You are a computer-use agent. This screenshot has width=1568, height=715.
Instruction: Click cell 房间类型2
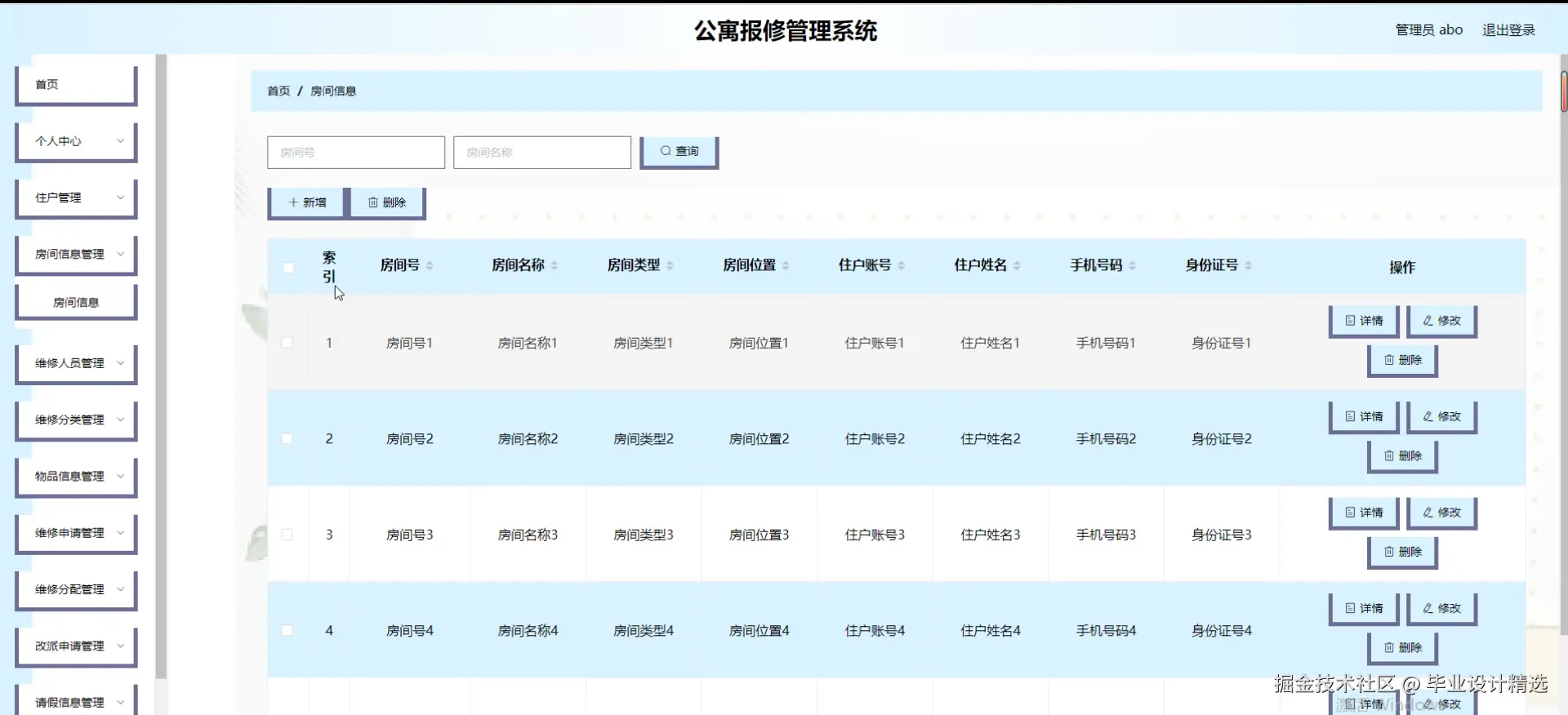pyautogui.click(x=644, y=439)
